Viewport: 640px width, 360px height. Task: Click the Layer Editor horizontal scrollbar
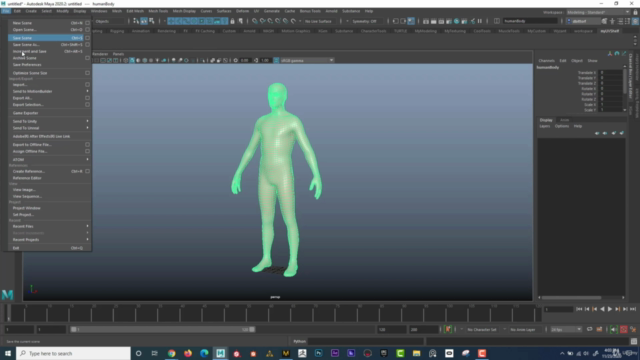[571, 298]
